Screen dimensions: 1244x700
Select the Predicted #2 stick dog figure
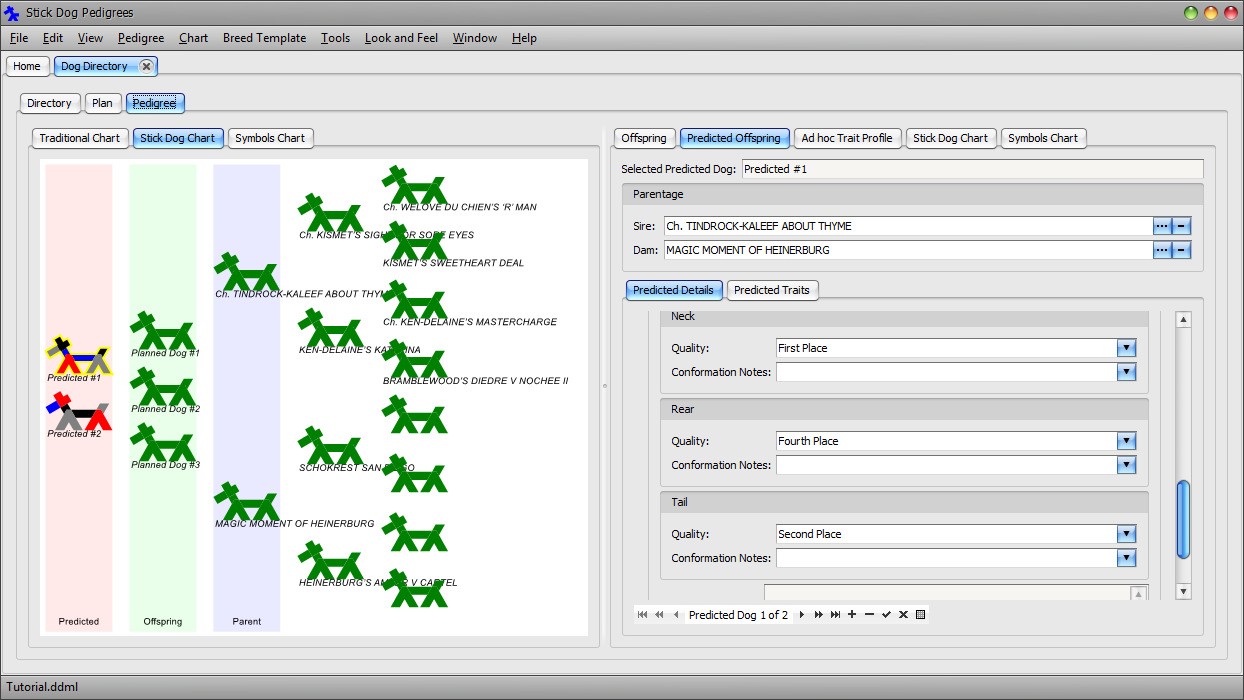pos(77,412)
